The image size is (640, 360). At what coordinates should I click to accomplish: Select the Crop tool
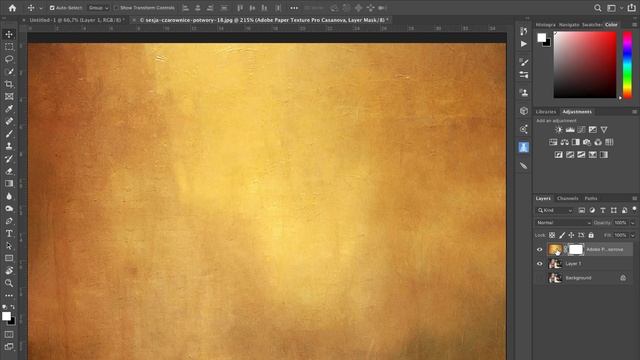[x=9, y=84]
